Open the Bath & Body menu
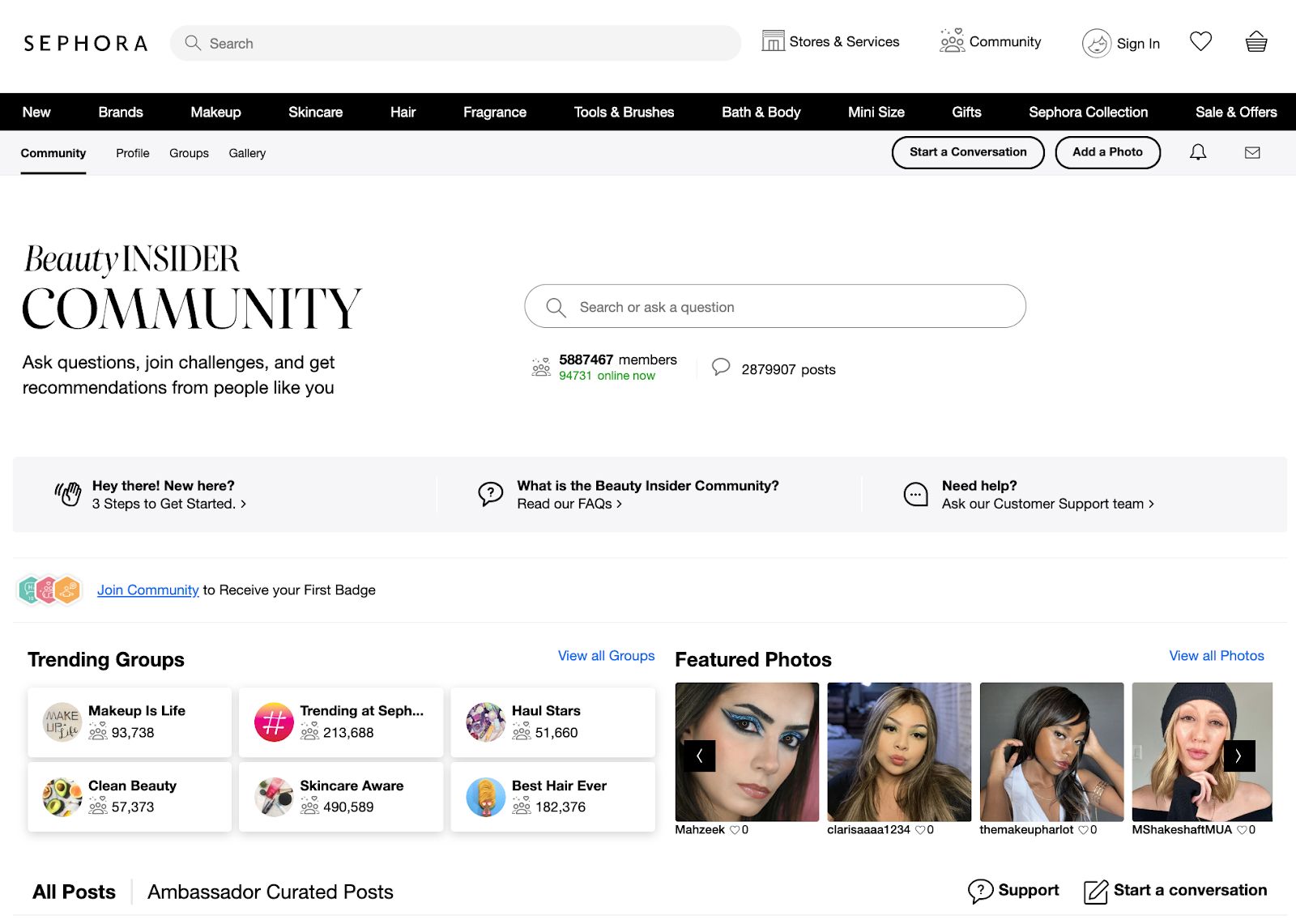 (x=761, y=112)
